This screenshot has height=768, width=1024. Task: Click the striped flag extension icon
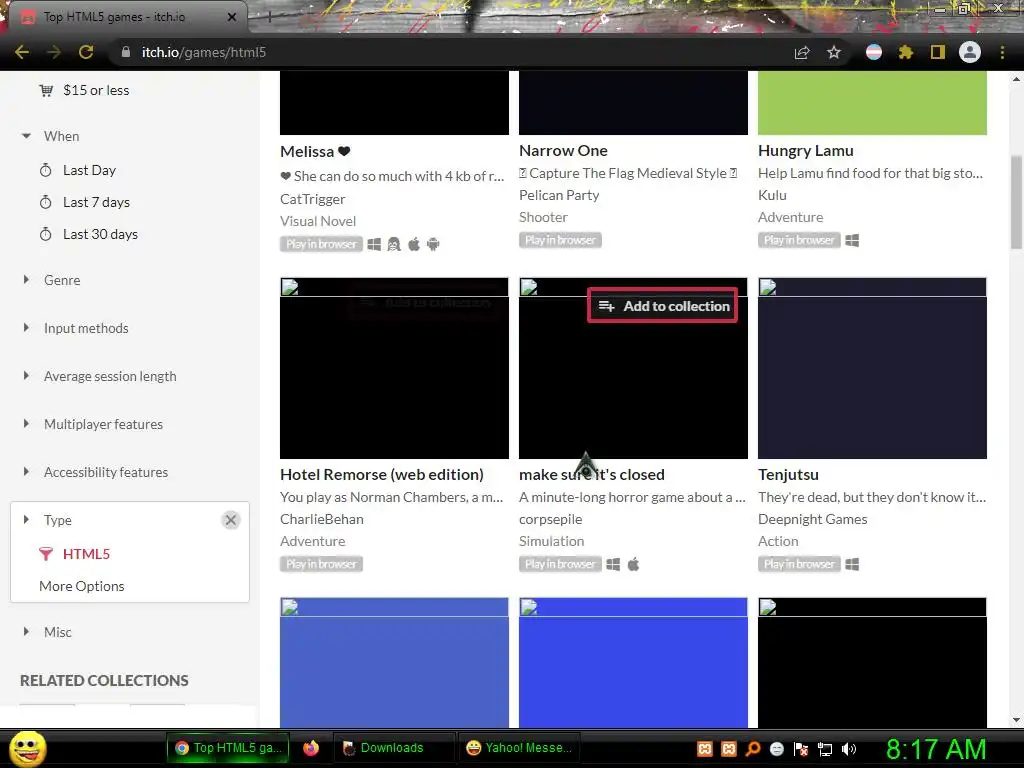click(x=874, y=52)
